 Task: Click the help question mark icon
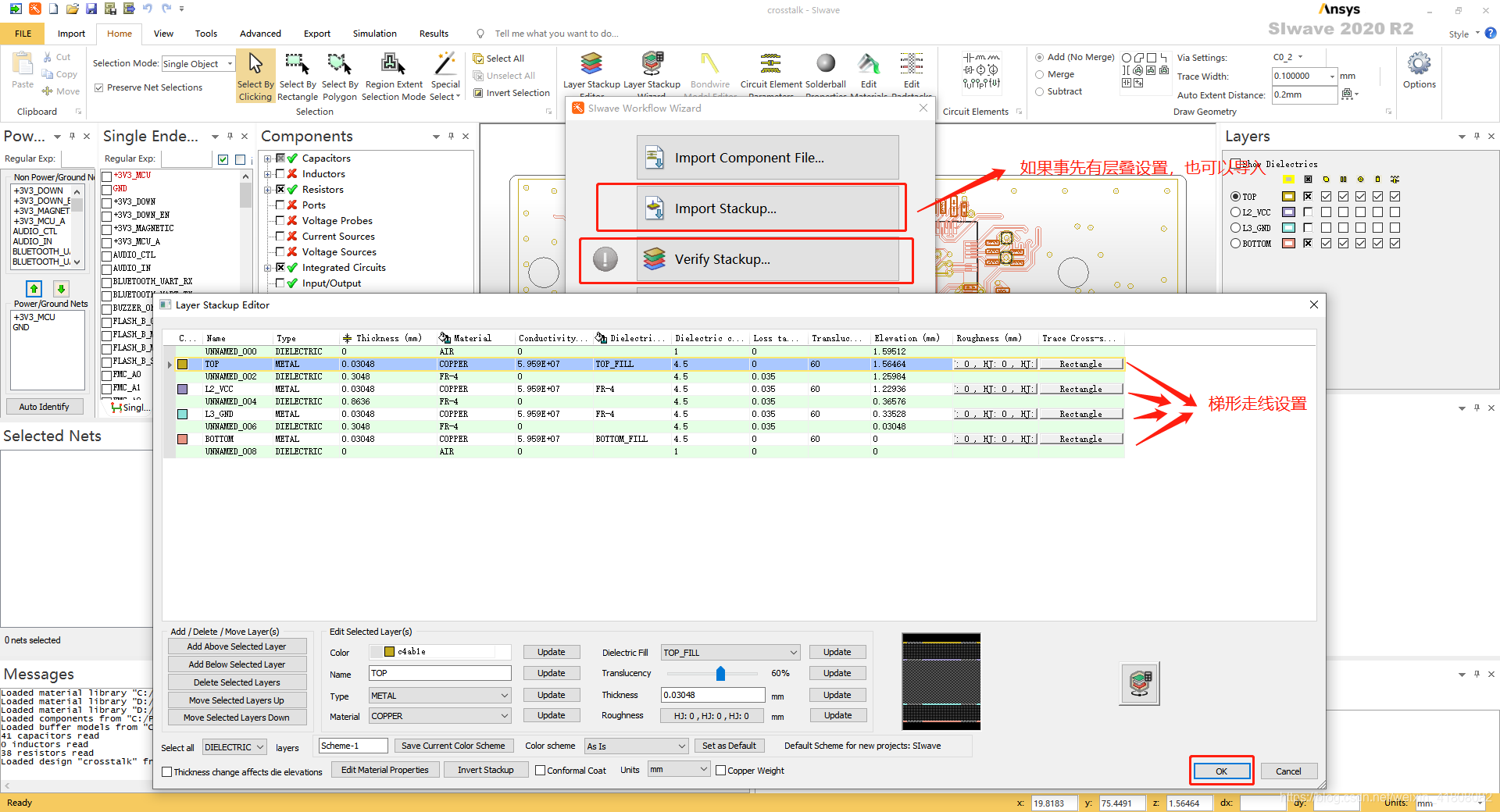pyautogui.click(x=1491, y=33)
